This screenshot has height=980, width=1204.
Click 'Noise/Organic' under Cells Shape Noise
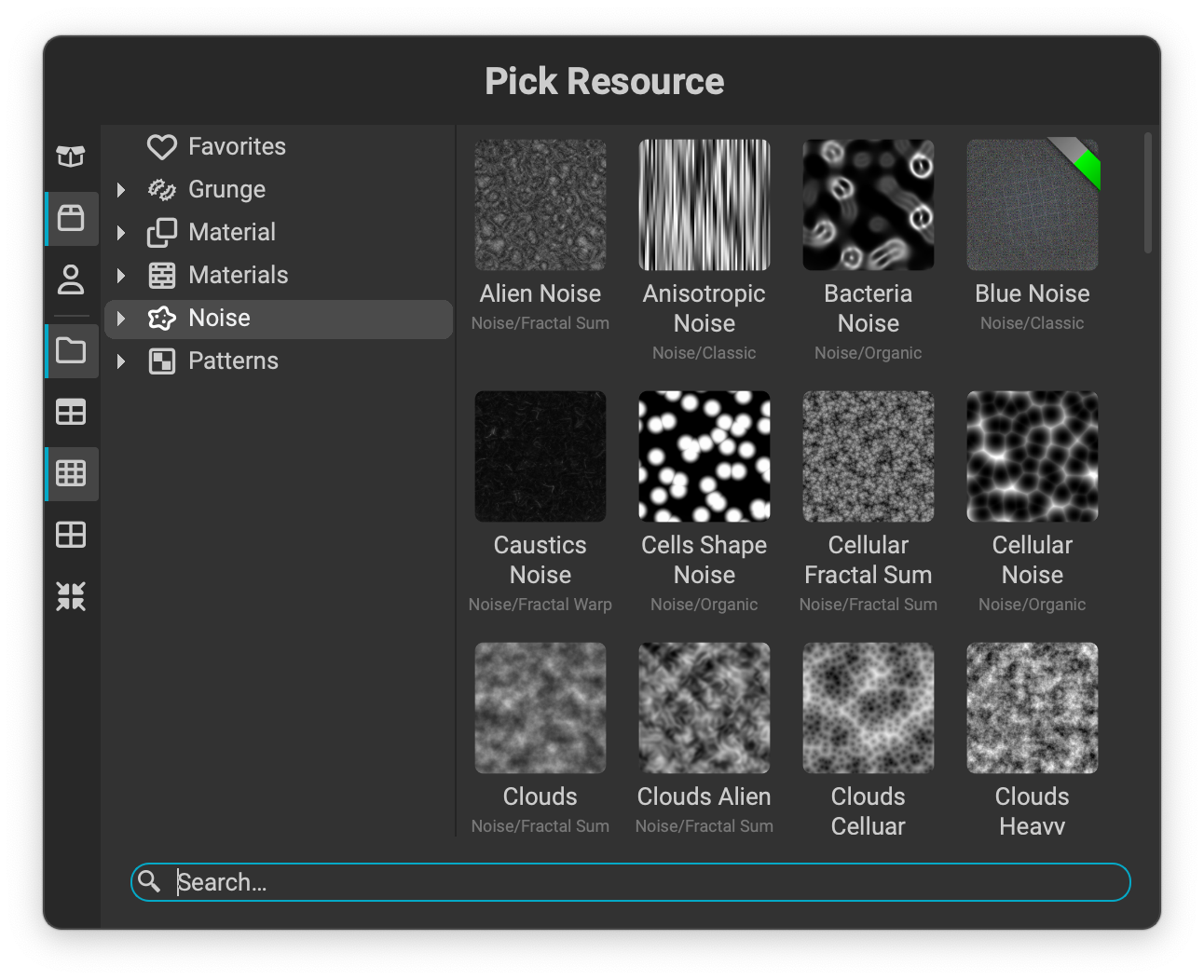705,605
